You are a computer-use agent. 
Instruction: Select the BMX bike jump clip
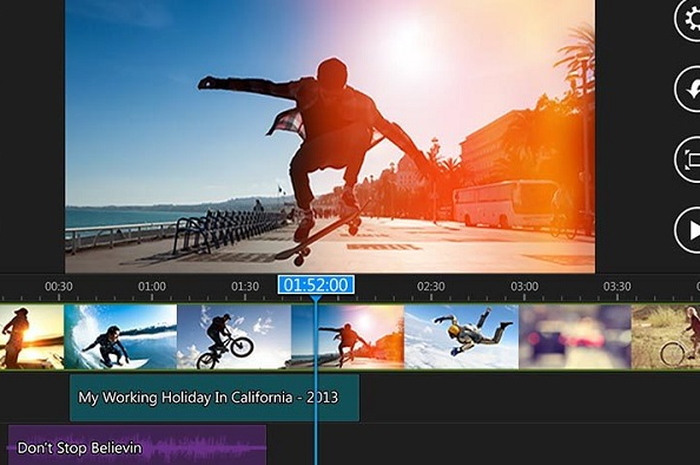234,337
